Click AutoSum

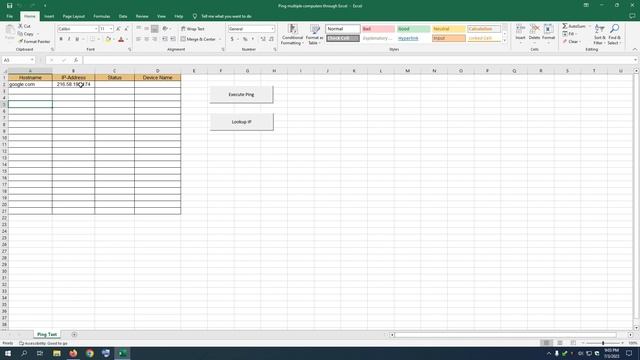(x=574, y=26)
